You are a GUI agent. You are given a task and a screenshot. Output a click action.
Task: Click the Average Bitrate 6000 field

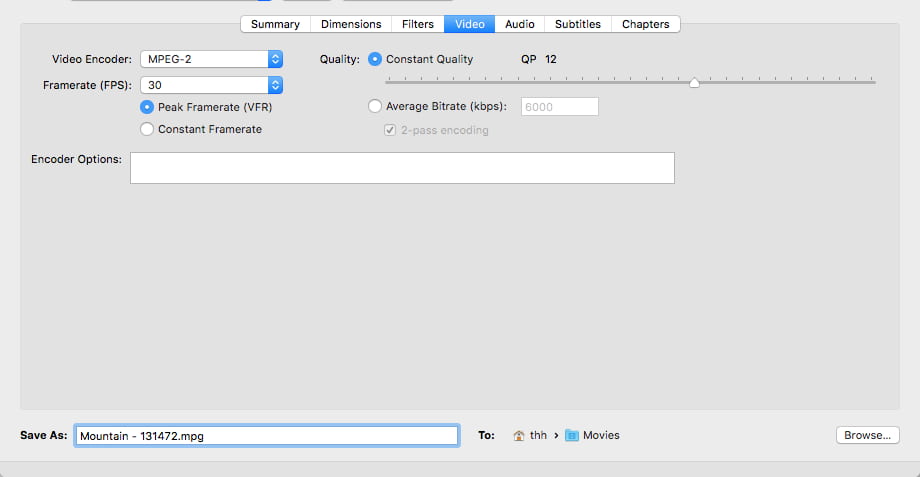(560, 107)
